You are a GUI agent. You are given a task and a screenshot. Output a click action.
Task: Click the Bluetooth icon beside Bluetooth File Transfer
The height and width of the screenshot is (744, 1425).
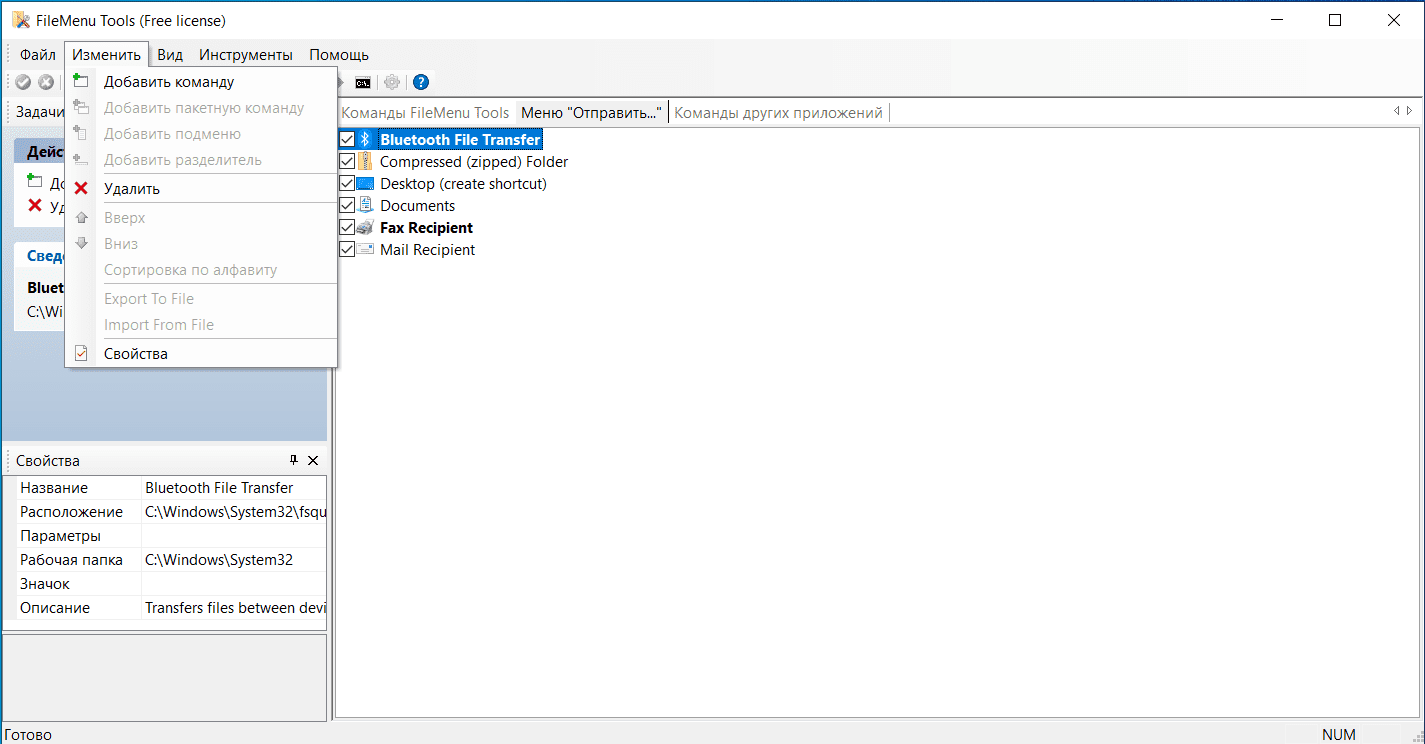tap(366, 140)
